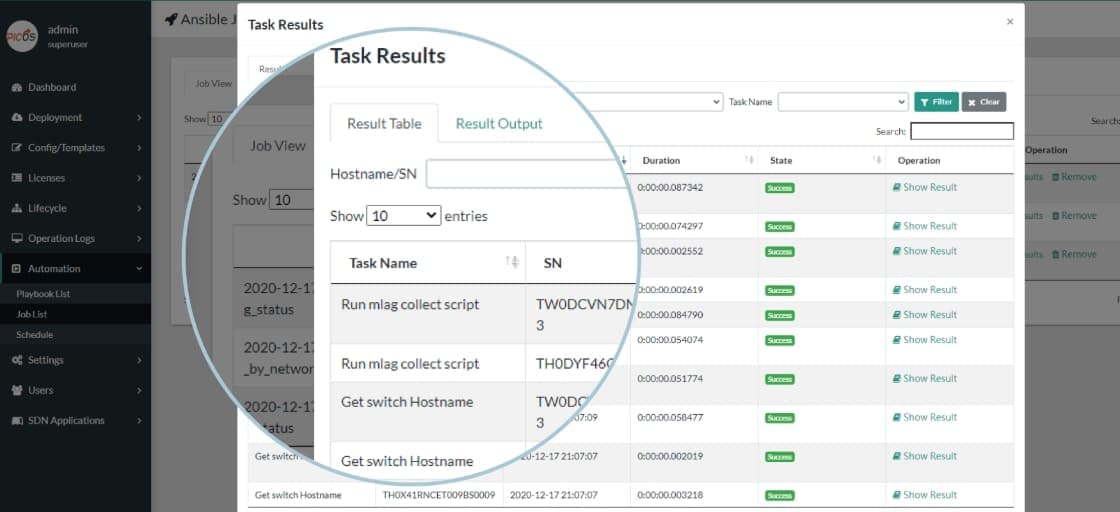Click the Operation column header

tap(919, 161)
